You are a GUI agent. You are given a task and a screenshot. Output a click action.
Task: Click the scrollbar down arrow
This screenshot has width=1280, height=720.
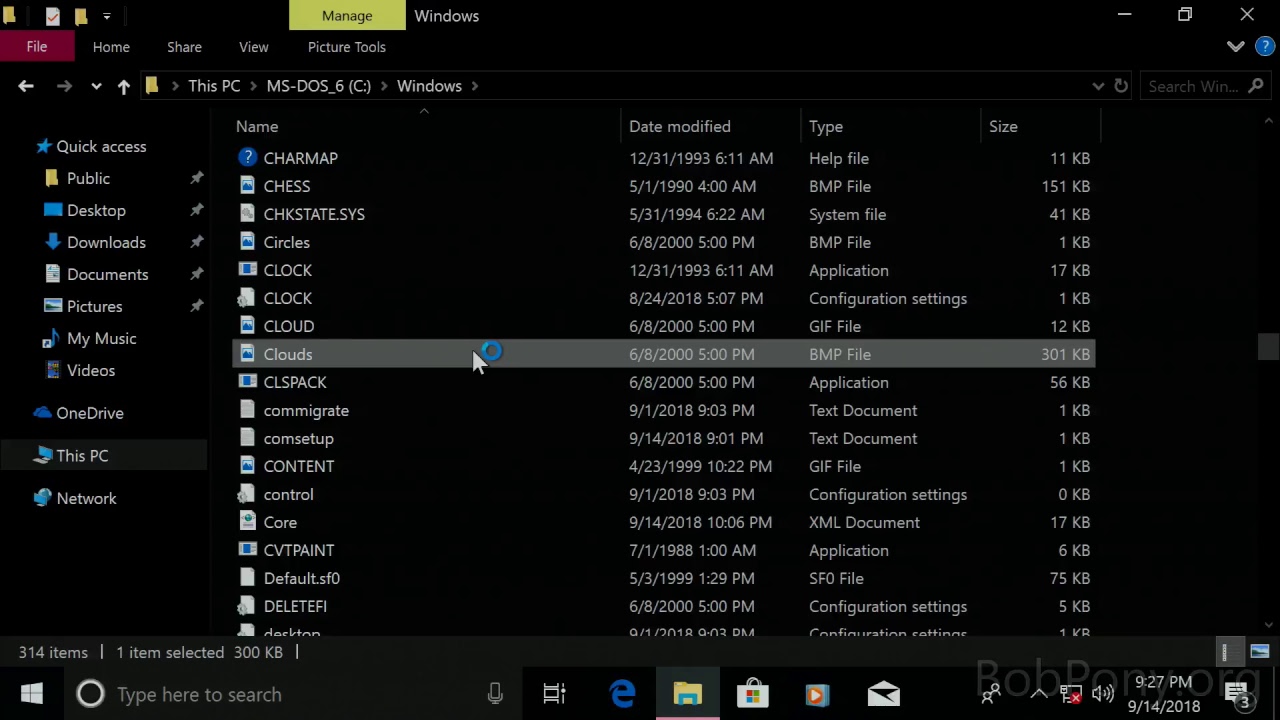pyautogui.click(x=1268, y=624)
